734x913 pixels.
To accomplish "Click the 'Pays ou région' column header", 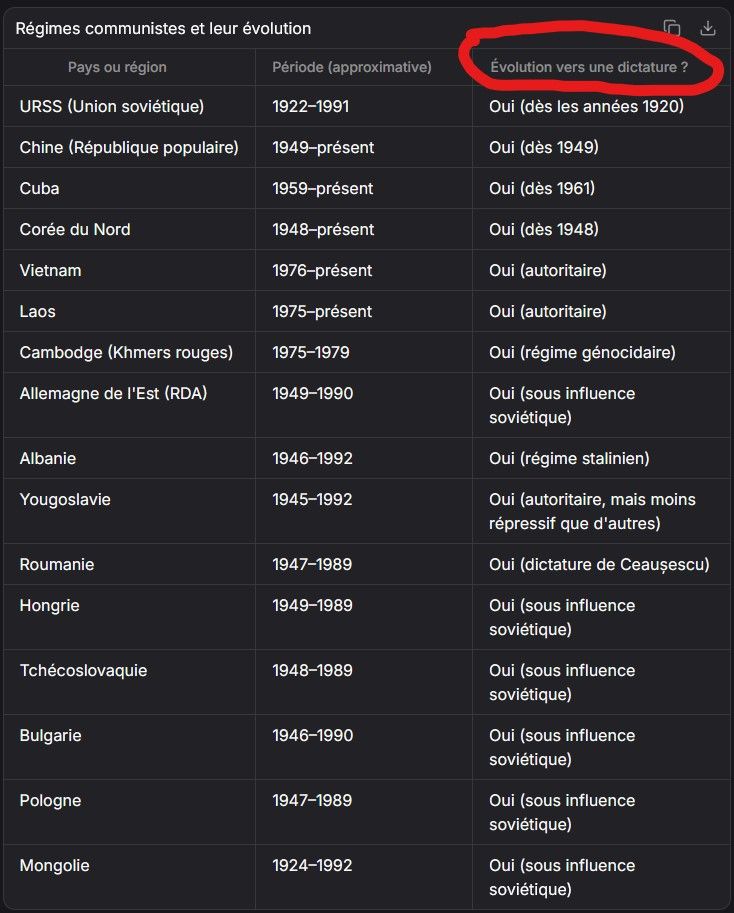I will click(117, 67).
